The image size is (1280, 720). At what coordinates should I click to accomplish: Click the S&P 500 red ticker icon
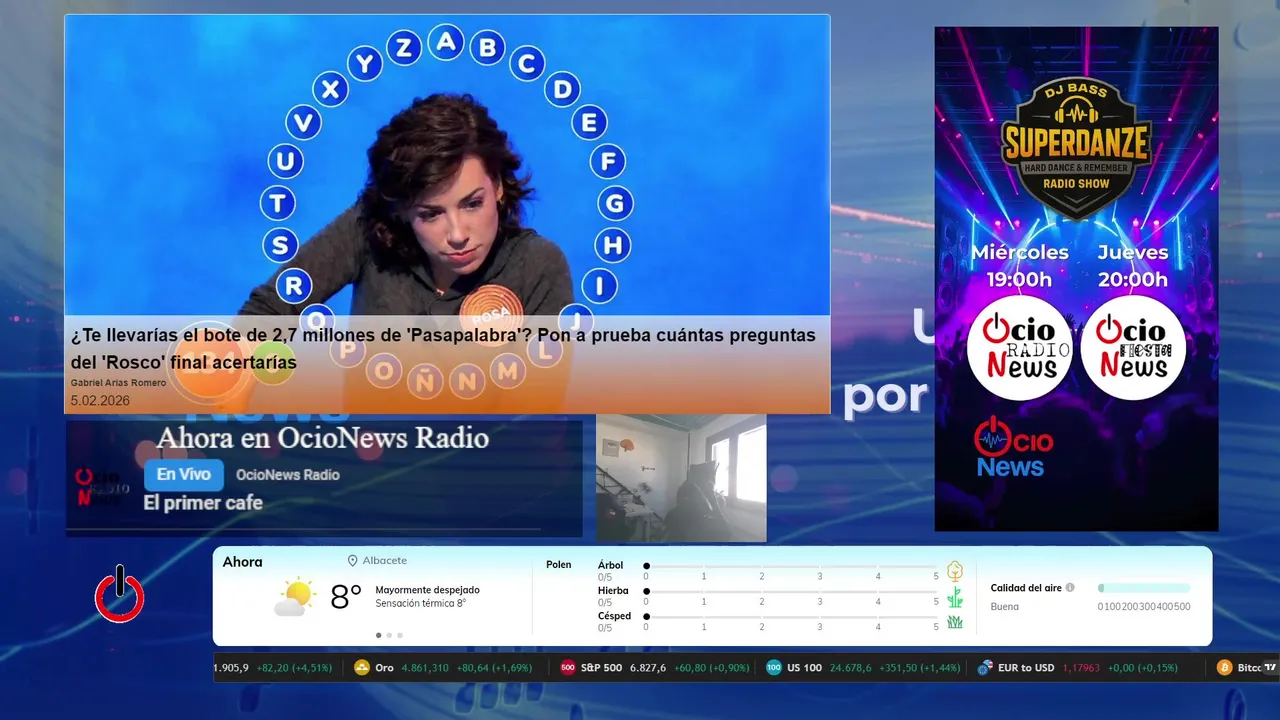tap(568, 667)
